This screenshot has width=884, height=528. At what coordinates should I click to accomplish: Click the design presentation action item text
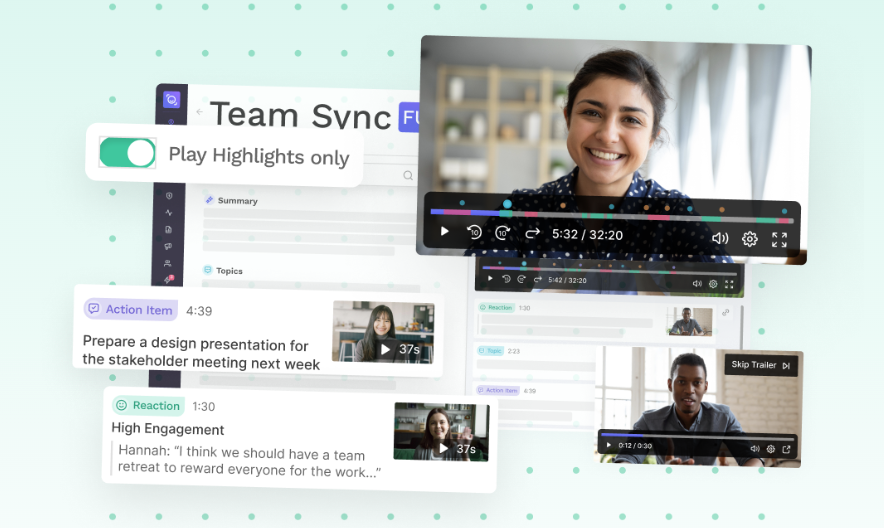click(x=201, y=352)
